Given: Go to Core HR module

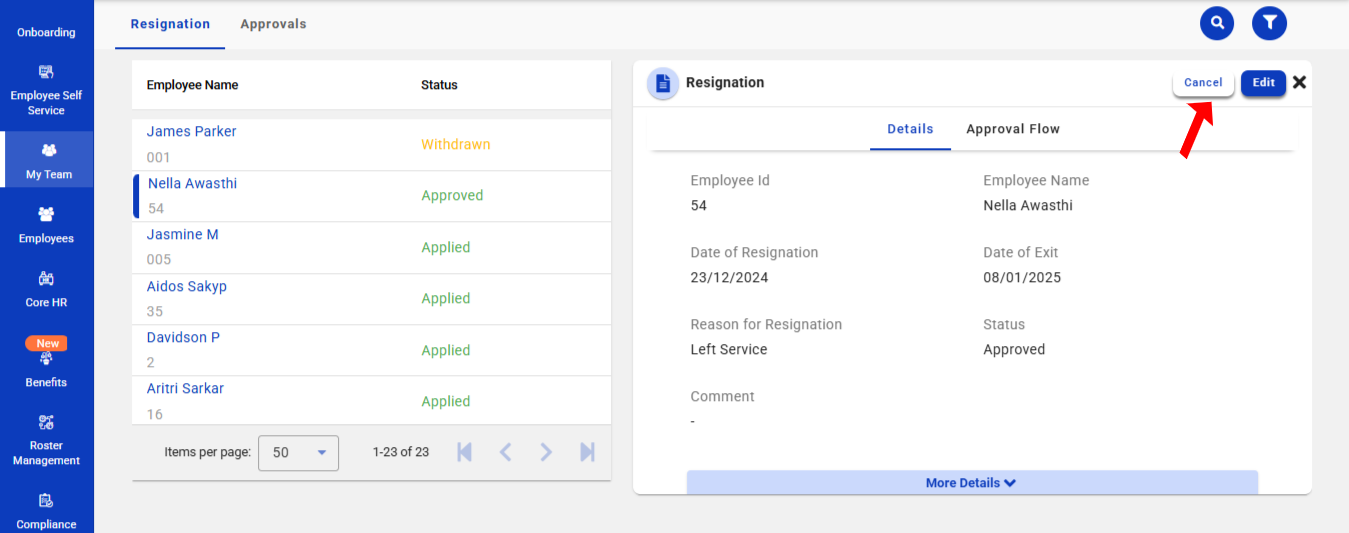Looking at the screenshot, I should 46,289.
